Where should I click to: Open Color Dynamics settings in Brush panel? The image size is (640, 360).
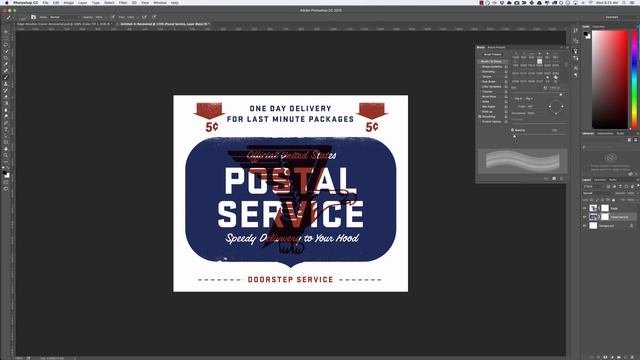[492, 87]
